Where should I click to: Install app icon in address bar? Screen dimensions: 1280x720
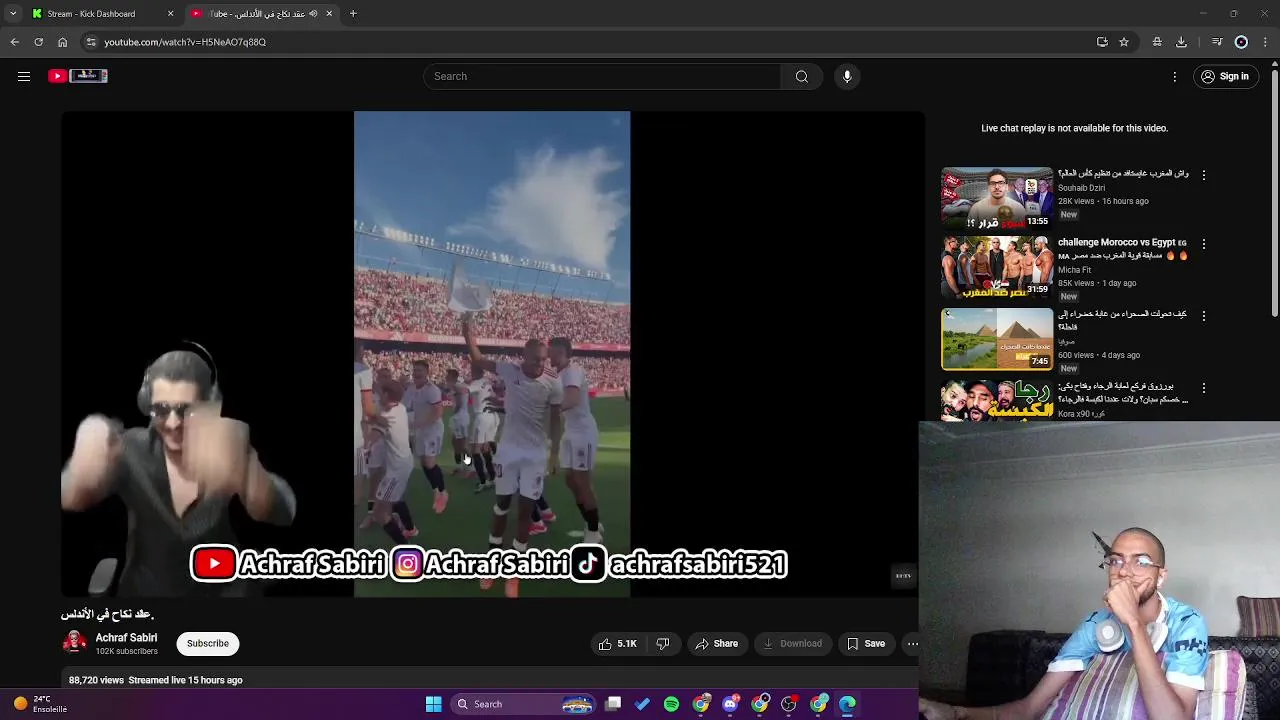click(x=1102, y=42)
